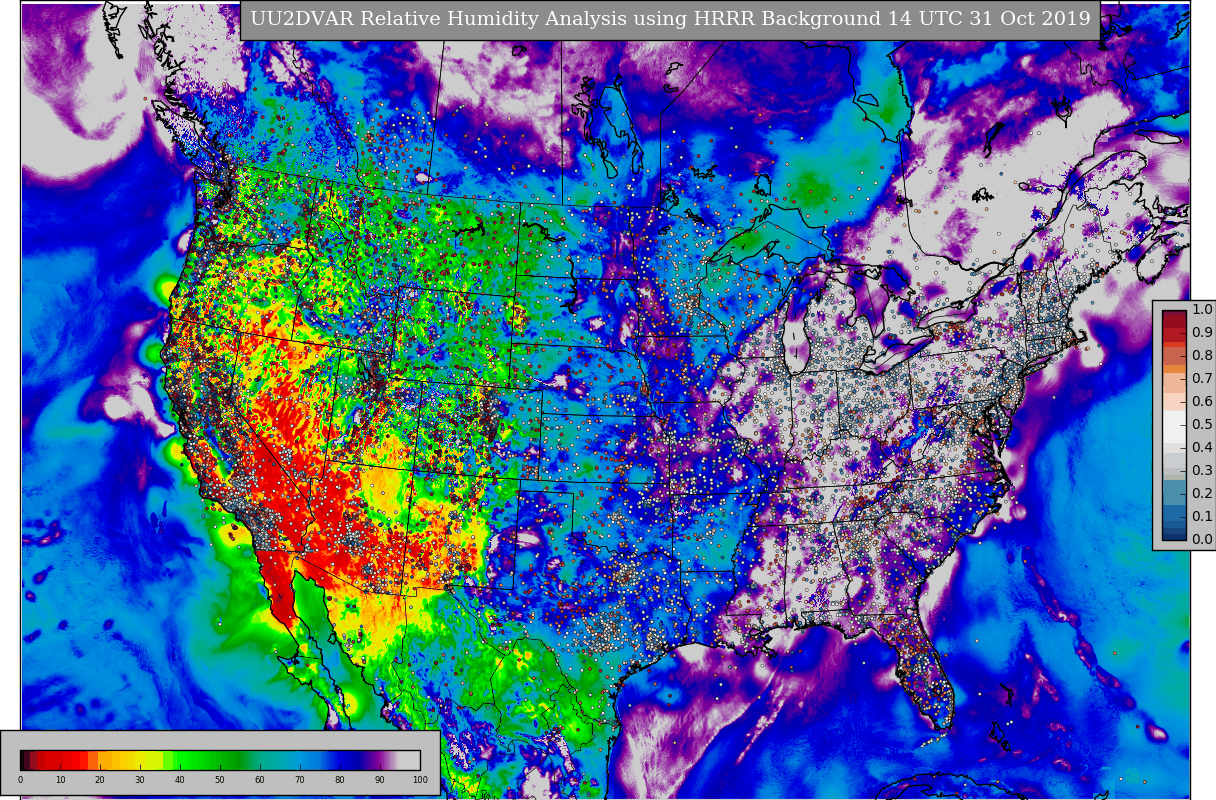Click the 30 tick label on the humidity colorbar
The image size is (1216, 800).
click(140, 780)
